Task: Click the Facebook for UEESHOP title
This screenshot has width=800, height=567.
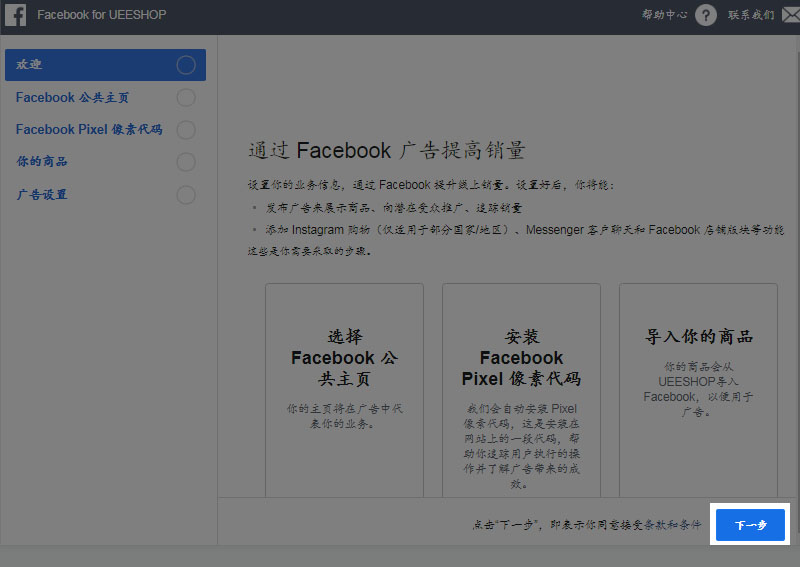Action: click(102, 15)
